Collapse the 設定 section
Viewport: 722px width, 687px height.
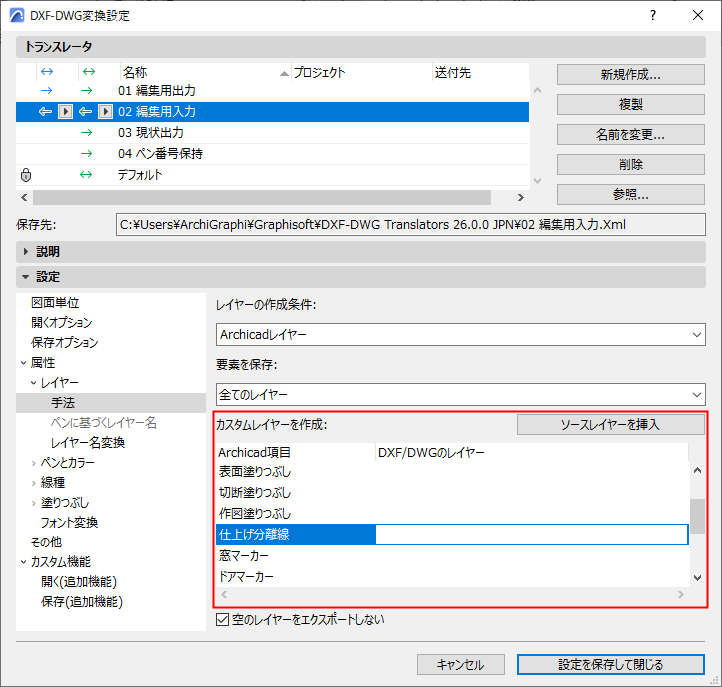click(x=26, y=277)
